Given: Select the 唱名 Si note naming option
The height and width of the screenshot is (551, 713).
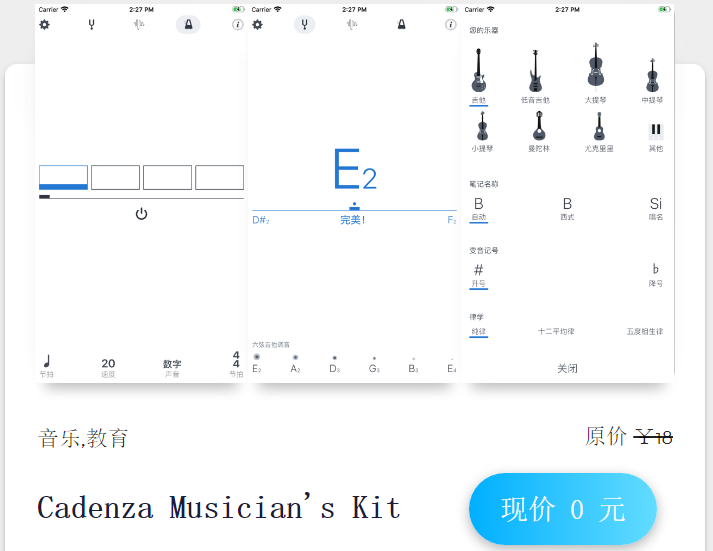Looking at the screenshot, I should (655, 207).
